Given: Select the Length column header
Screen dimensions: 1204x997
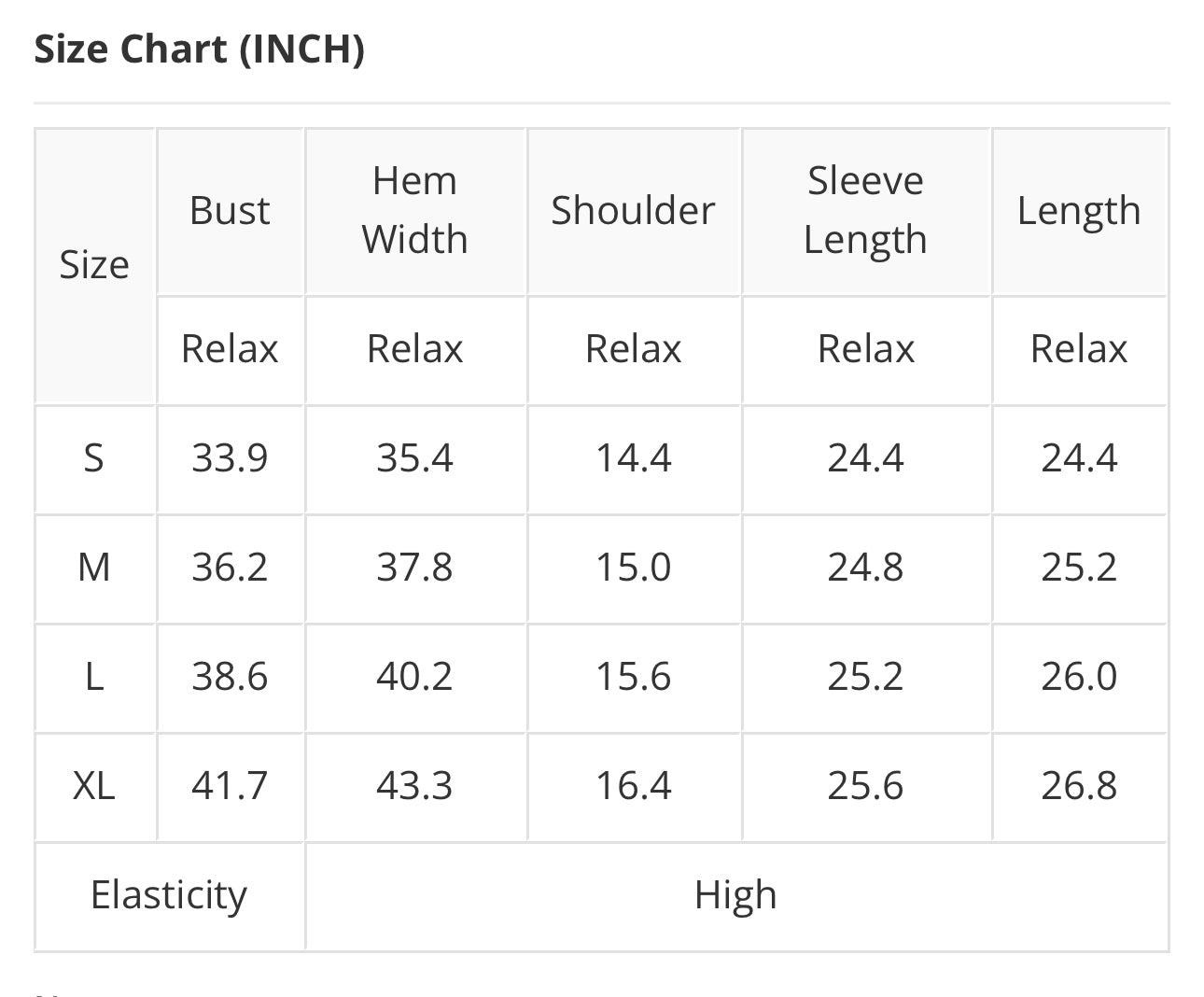Looking at the screenshot, I should point(1079,211).
